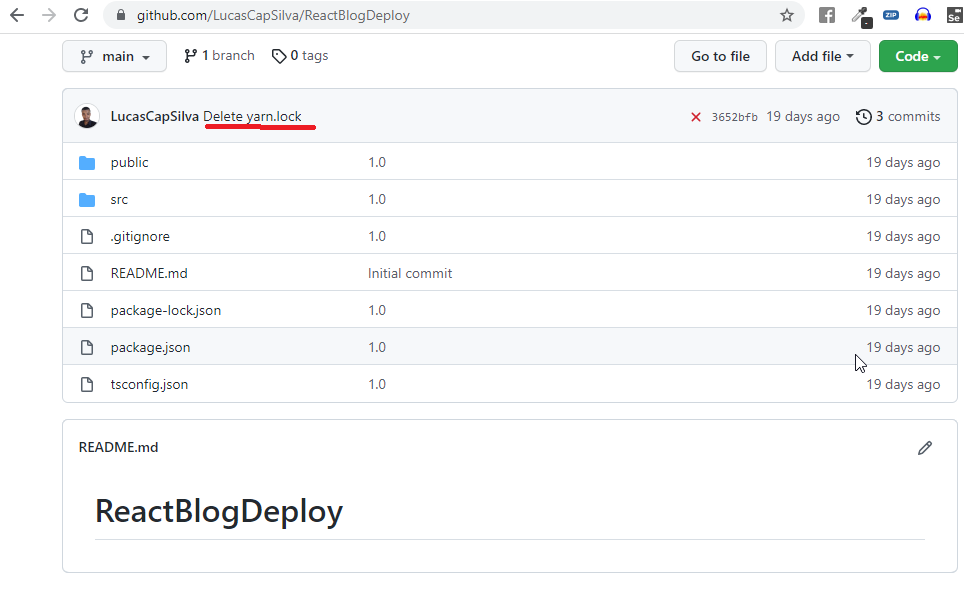Go back using the browser back arrow
Viewport: 964px width, 593px height.
click(x=17, y=15)
